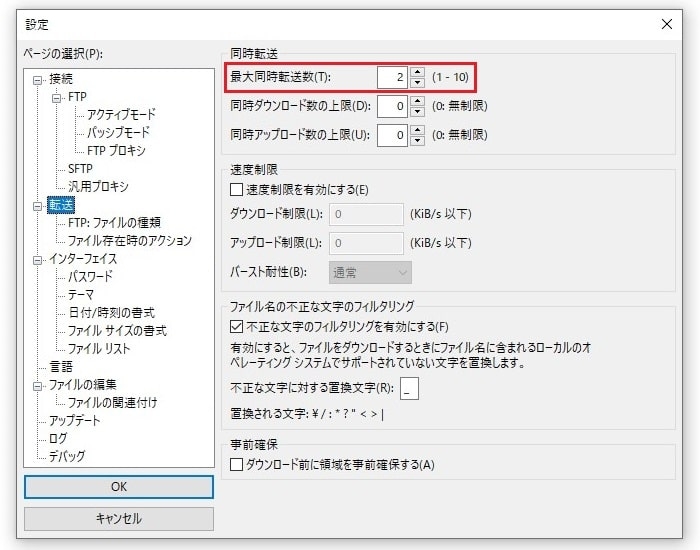Close the 設定 dialog window
This screenshot has width=700, height=550.
(666, 24)
